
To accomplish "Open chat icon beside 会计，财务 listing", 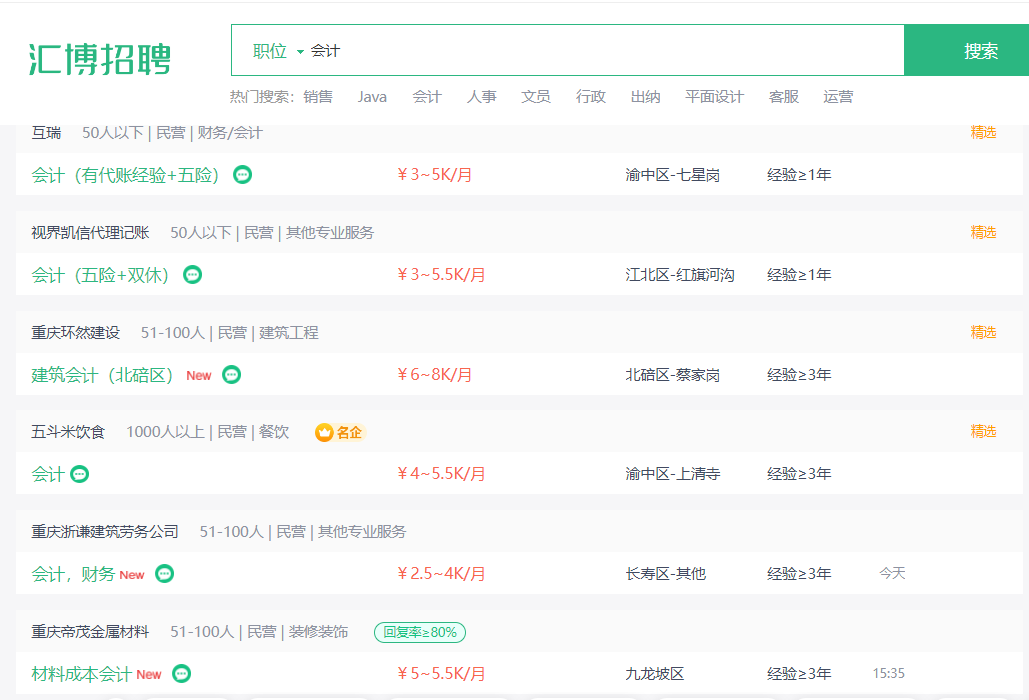I will pos(165,573).
